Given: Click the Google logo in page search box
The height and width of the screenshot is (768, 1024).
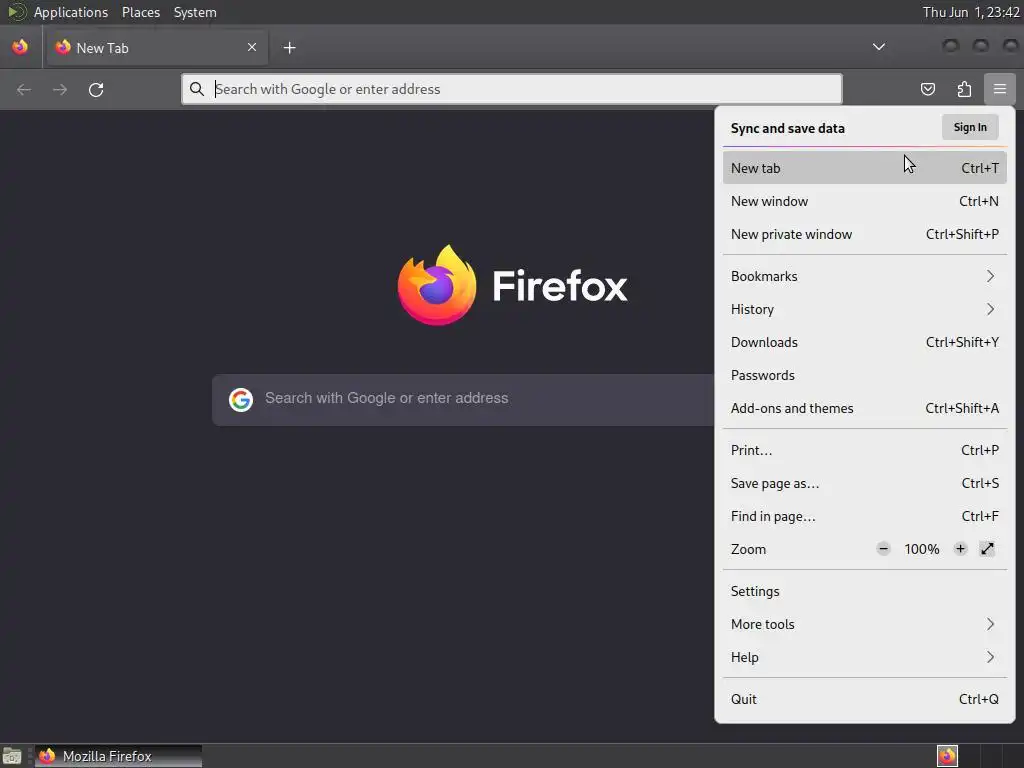Looking at the screenshot, I should (x=240, y=399).
